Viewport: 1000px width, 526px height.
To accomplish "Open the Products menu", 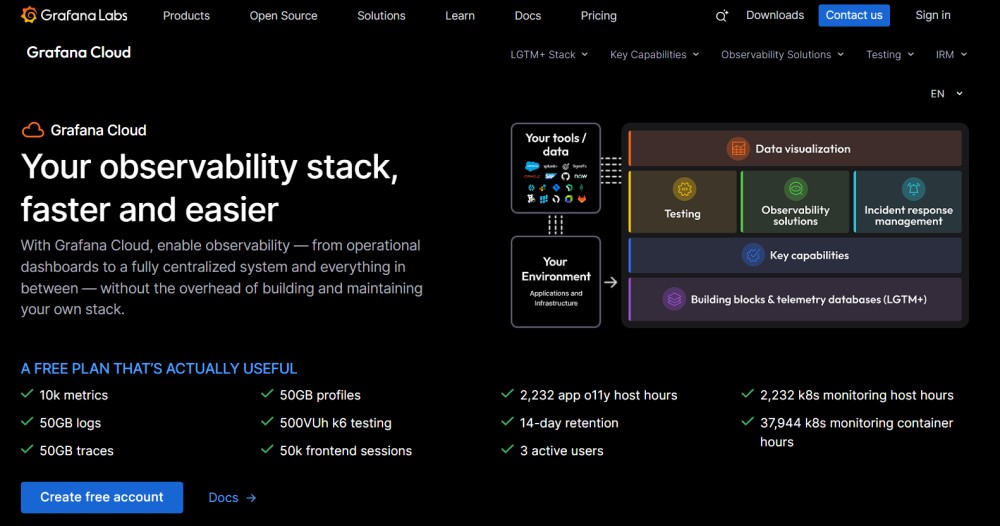I will point(186,16).
